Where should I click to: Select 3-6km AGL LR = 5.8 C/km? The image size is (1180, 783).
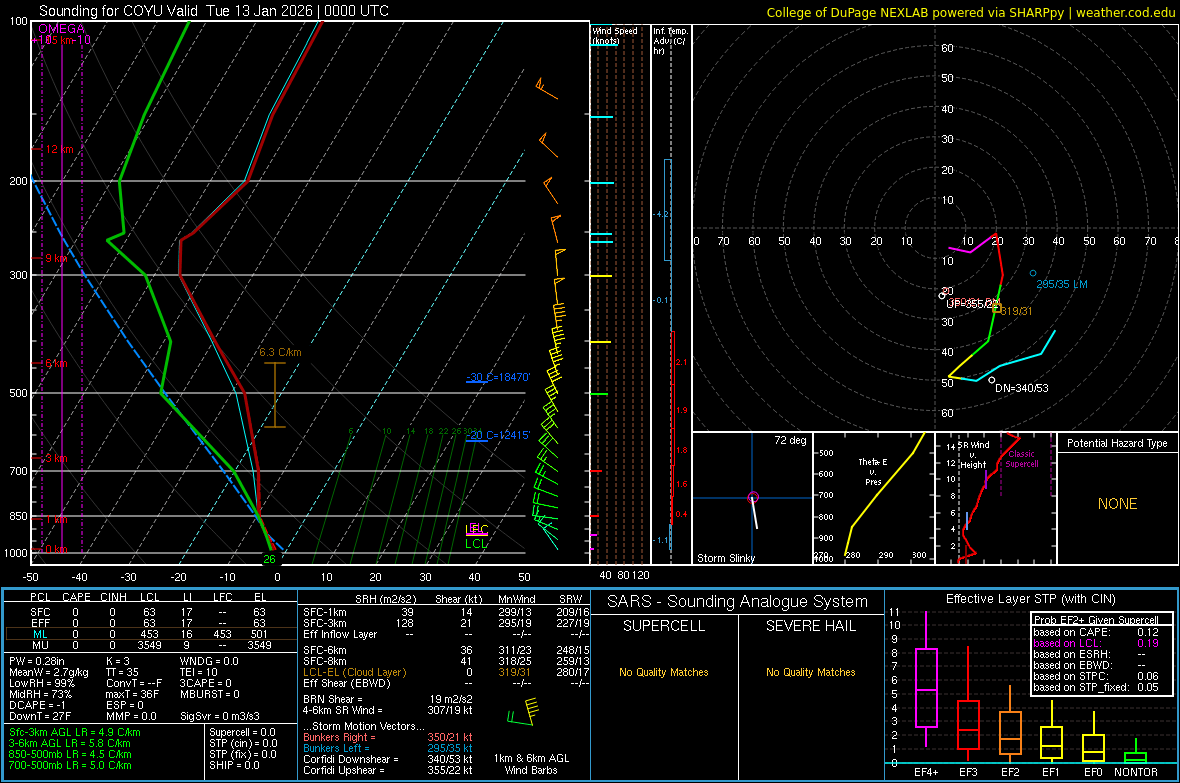click(x=70, y=743)
